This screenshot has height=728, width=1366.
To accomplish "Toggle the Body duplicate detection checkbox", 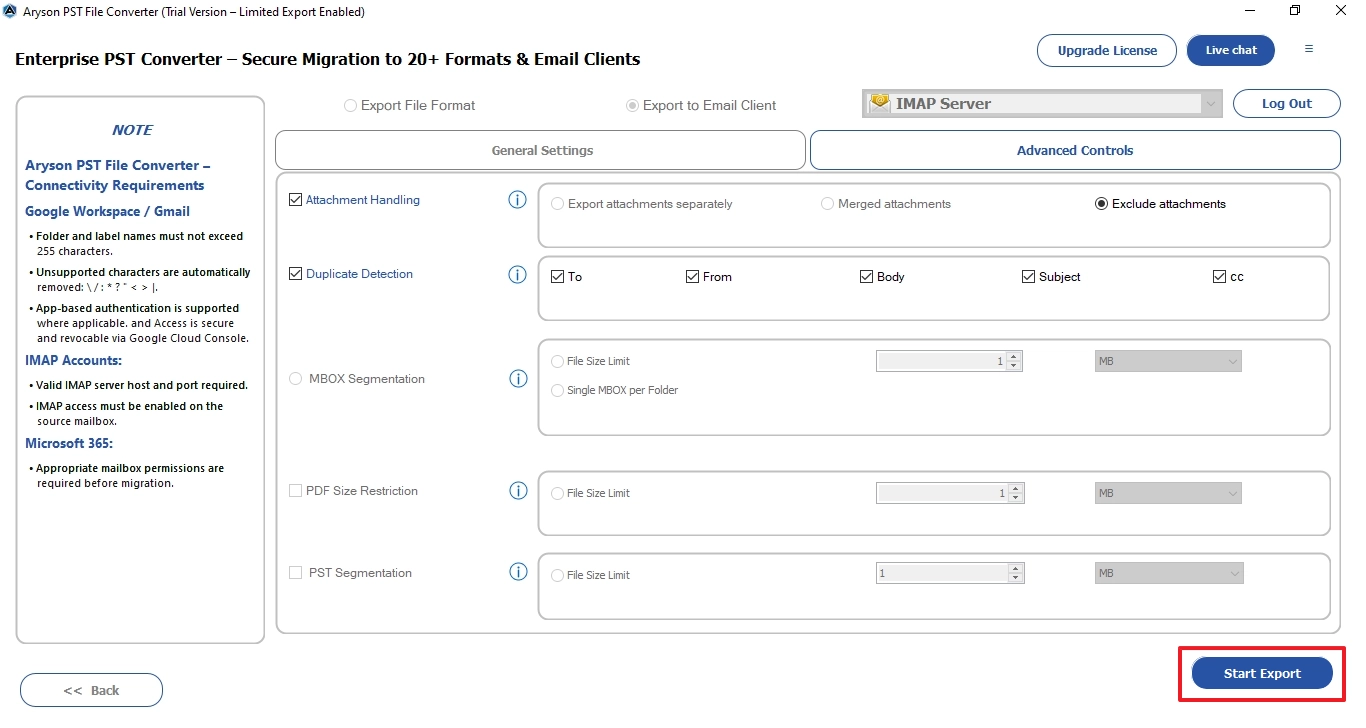I will coord(866,277).
